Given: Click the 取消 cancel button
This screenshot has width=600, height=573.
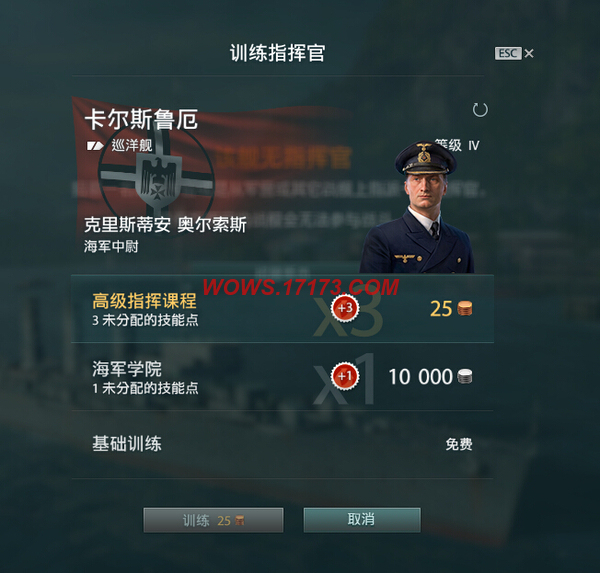Looking at the screenshot, I should pyautogui.click(x=362, y=520).
